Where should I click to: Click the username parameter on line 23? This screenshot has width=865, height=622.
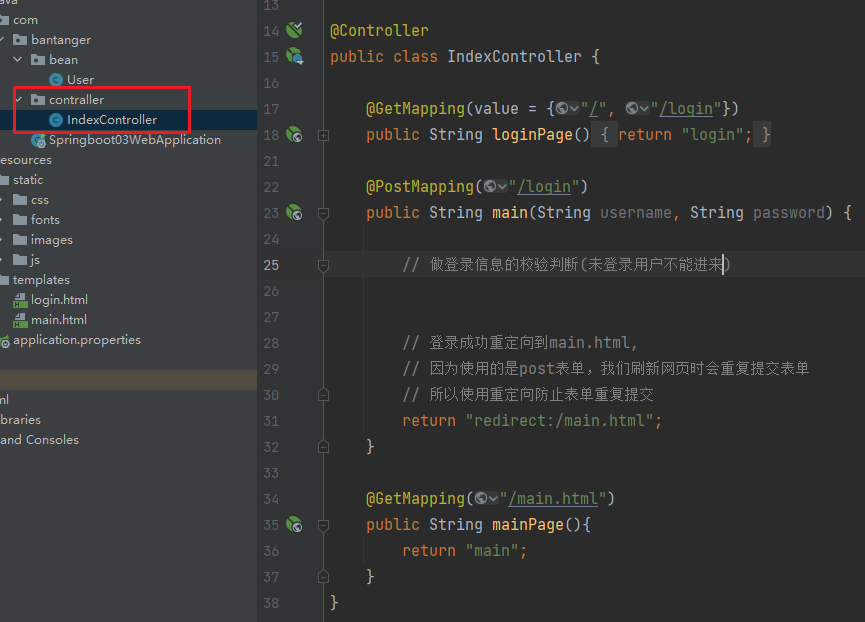[x=636, y=213]
